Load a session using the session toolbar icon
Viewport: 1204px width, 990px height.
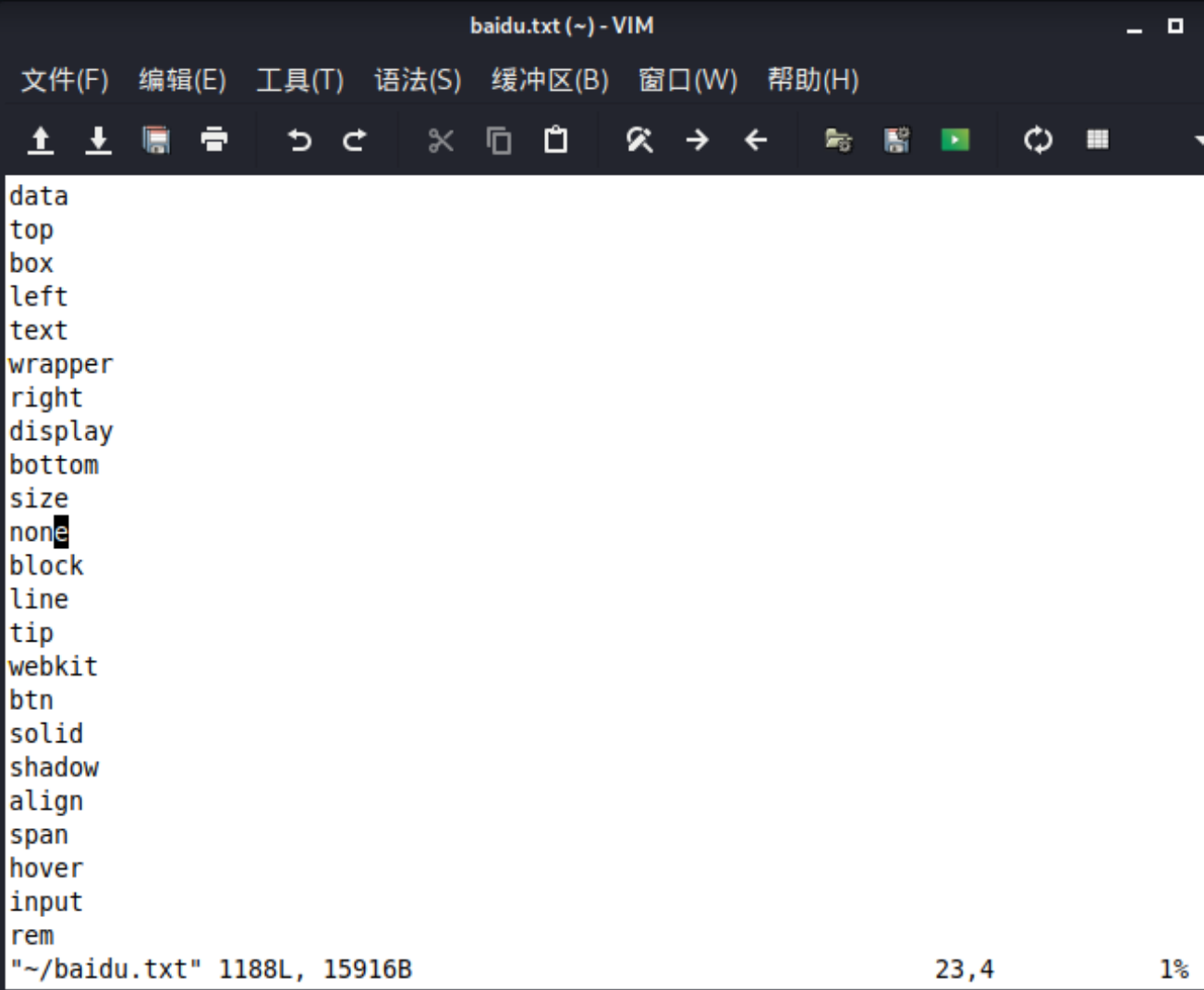[x=839, y=141]
